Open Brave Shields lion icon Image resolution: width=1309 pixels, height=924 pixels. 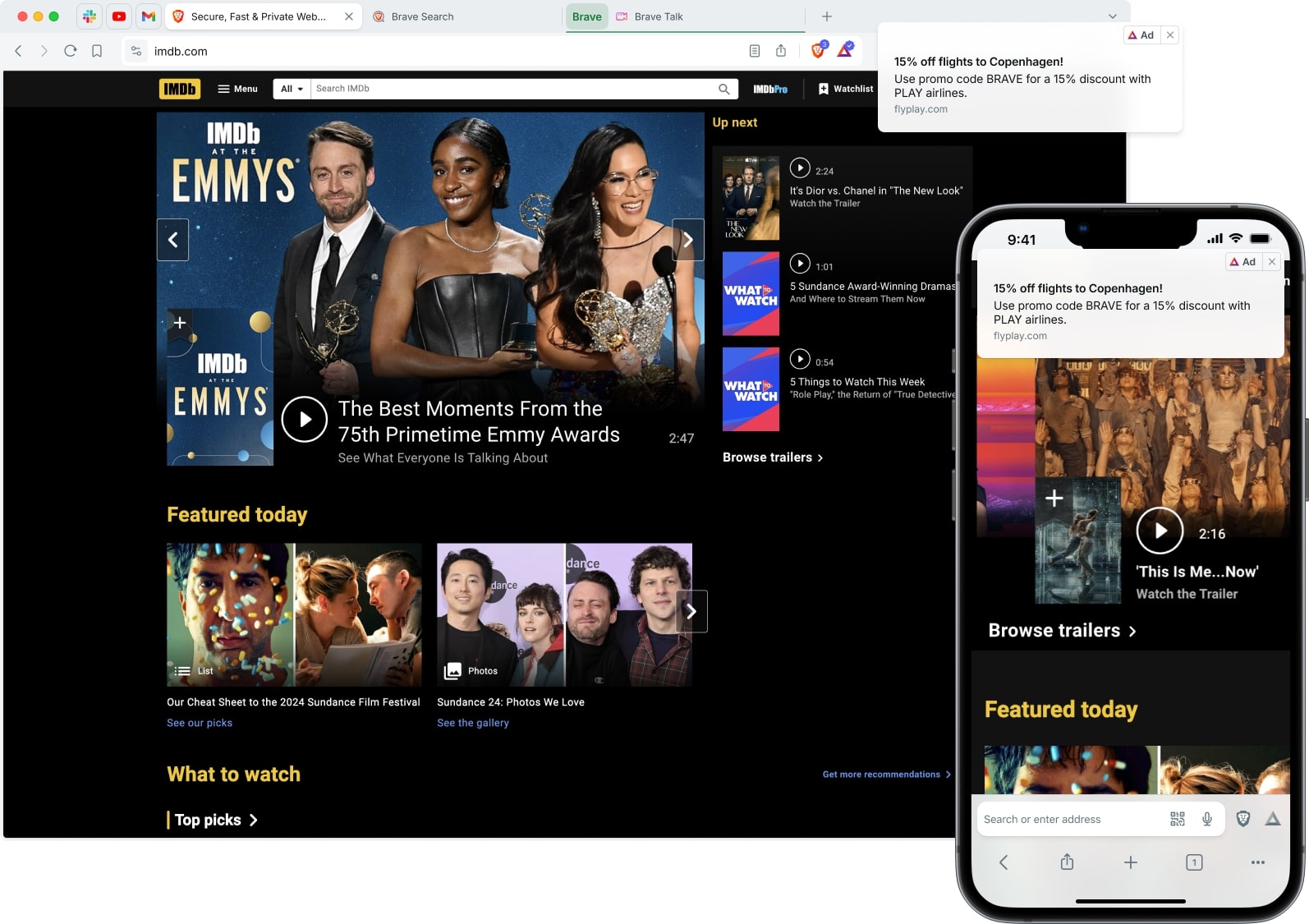(818, 50)
